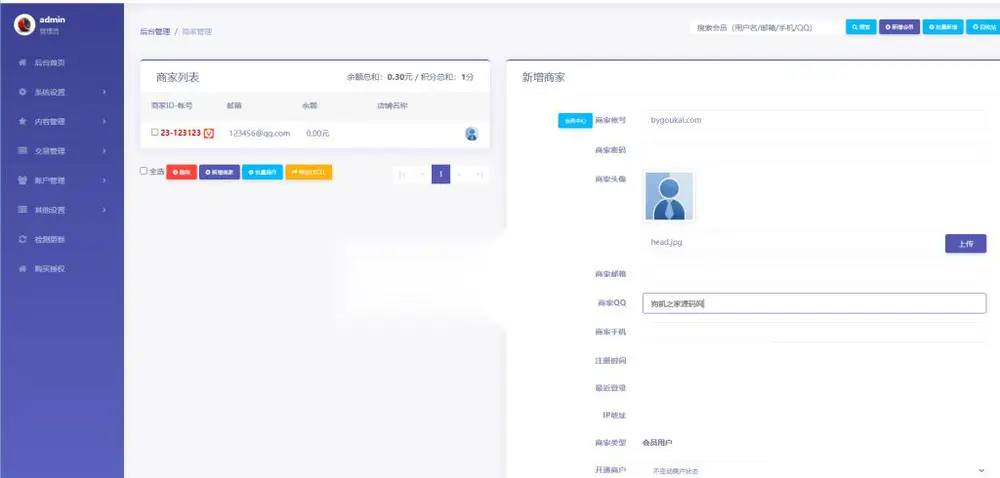Click the 商家ID-帐号 column header

172,105
